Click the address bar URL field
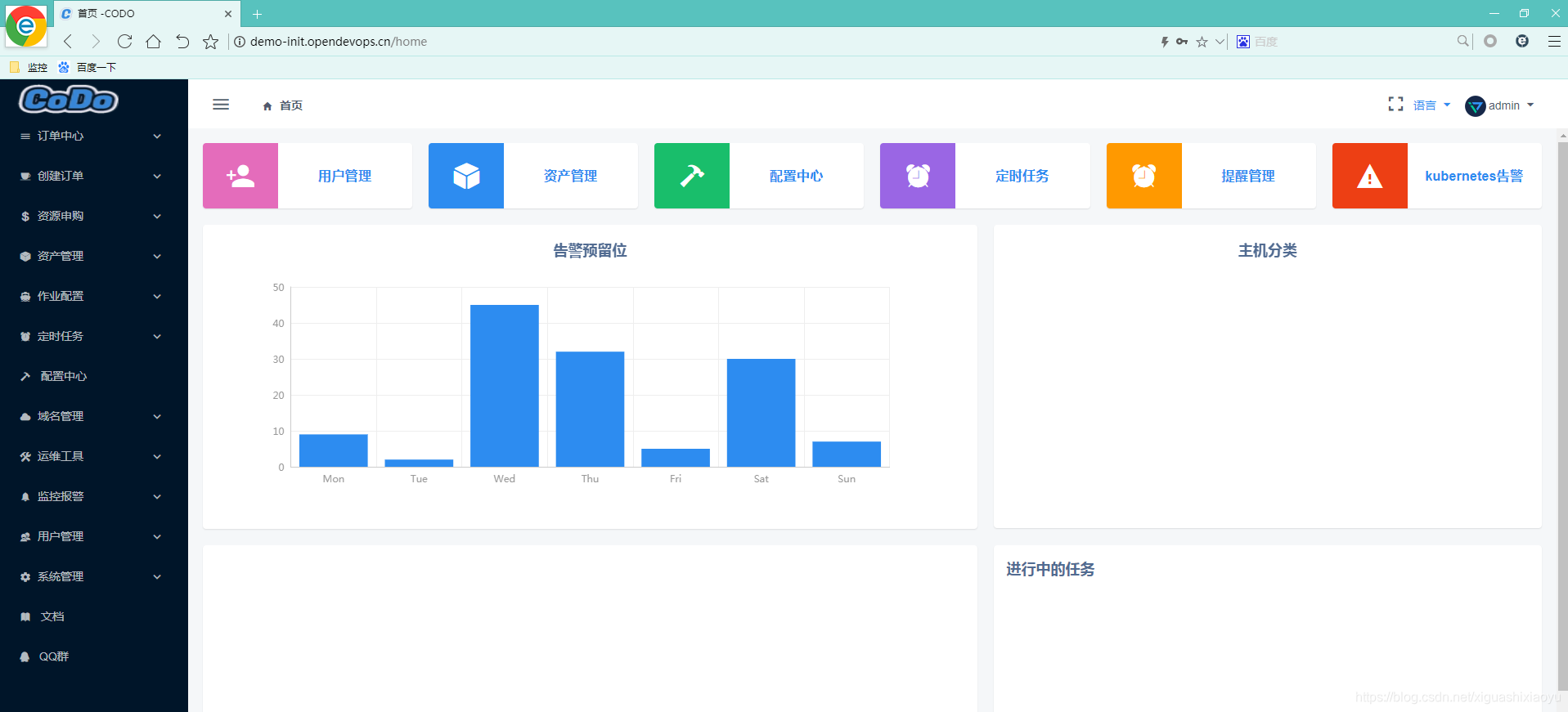Viewport: 1568px width, 712px height. 695,42
